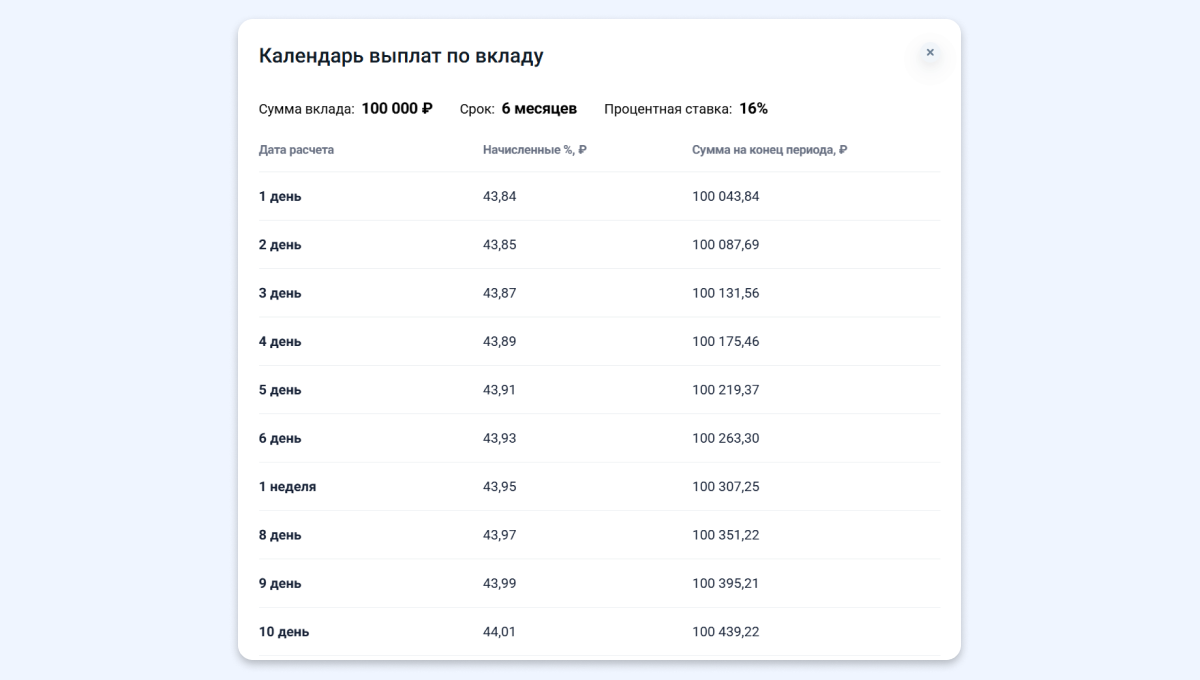Click the 'Дата расчета' column header
1200x680 pixels.
(x=296, y=150)
